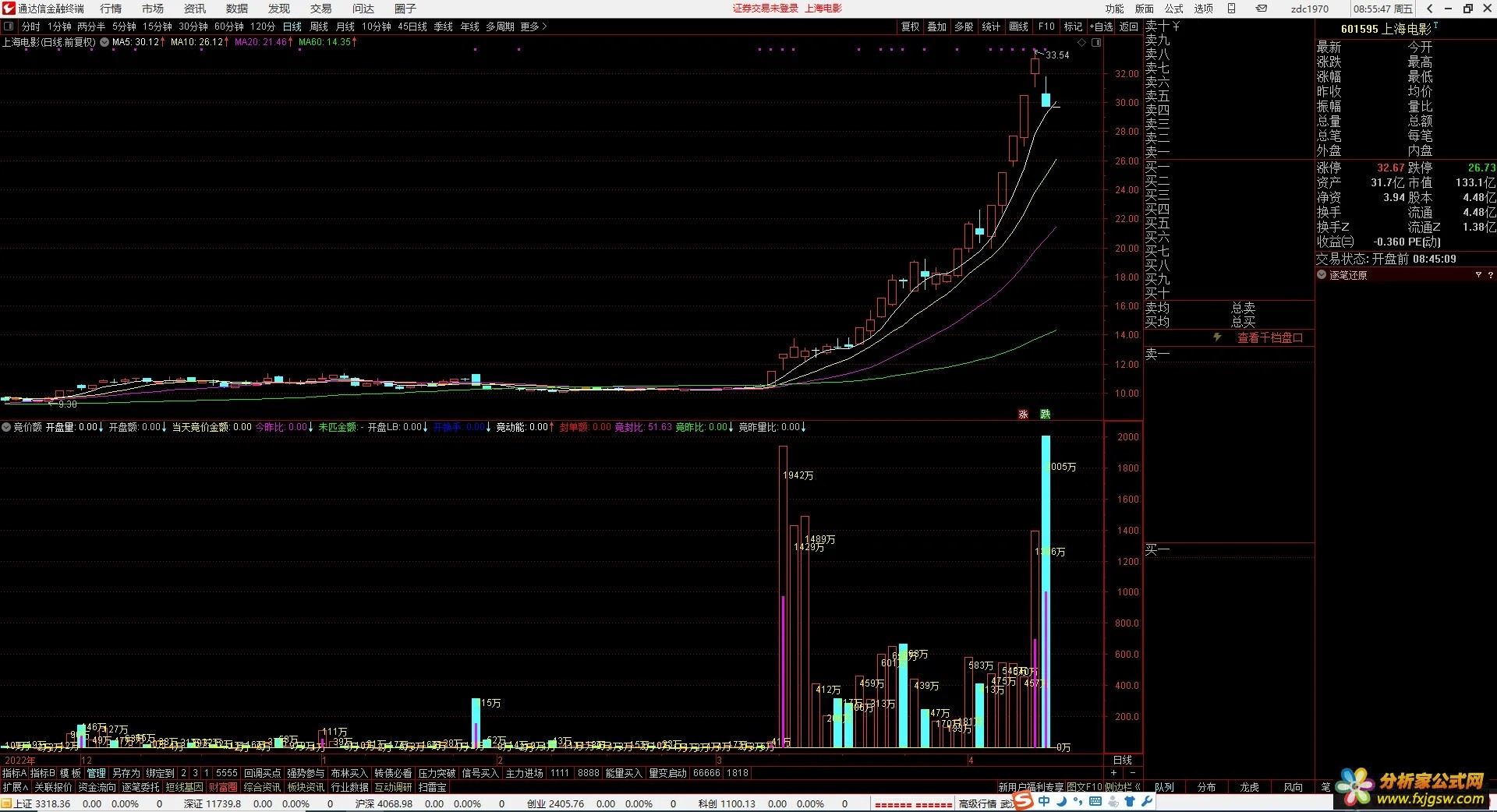
Task: Open the mobile phone icon in title bar
Action: coord(1231,9)
